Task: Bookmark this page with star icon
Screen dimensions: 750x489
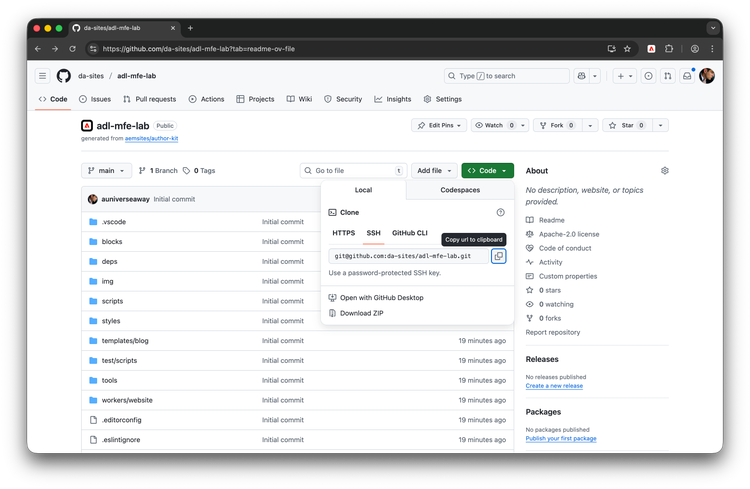Action: coord(627,48)
